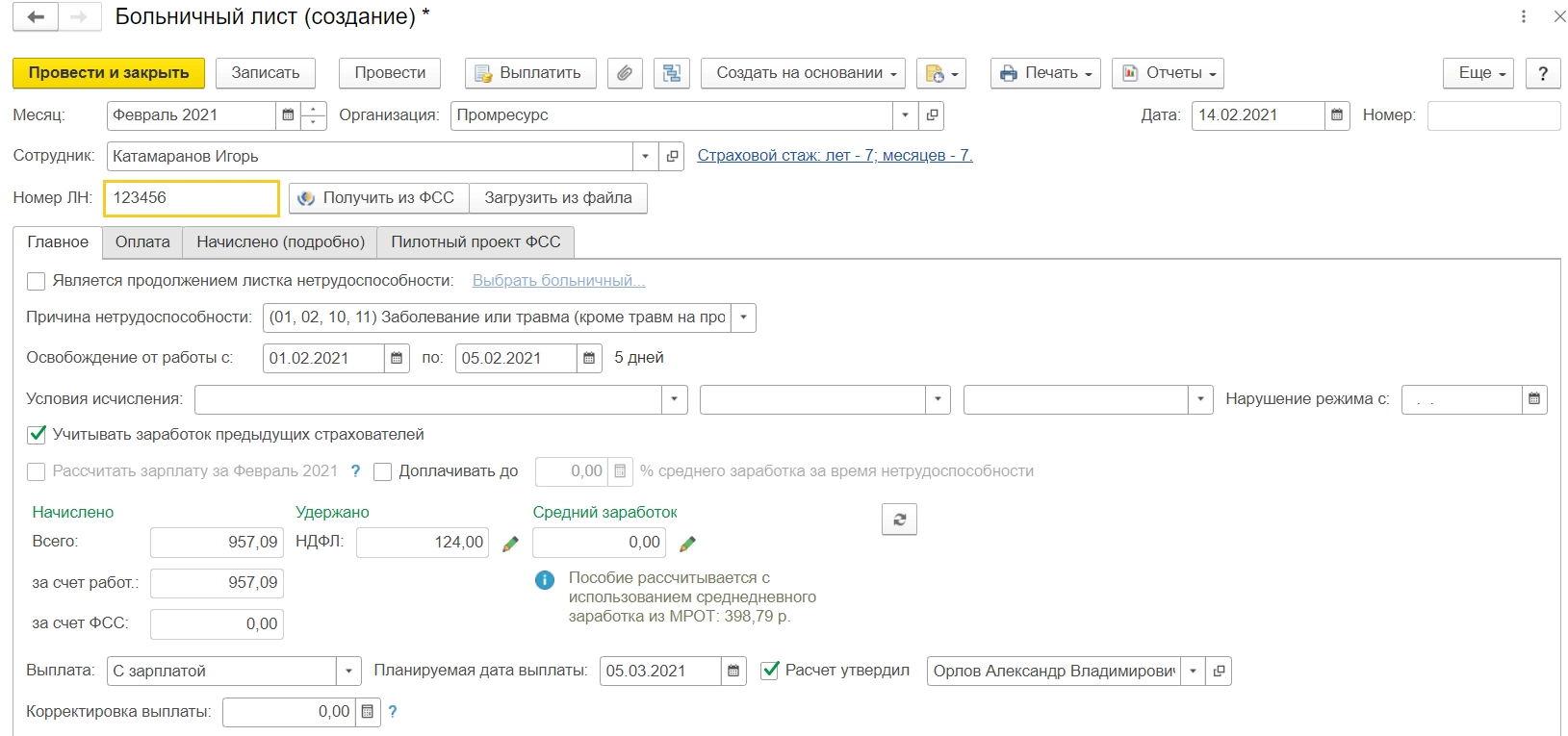Open the approver Орлов record card
This screenshot has width=1568, height=736.
1219,672
